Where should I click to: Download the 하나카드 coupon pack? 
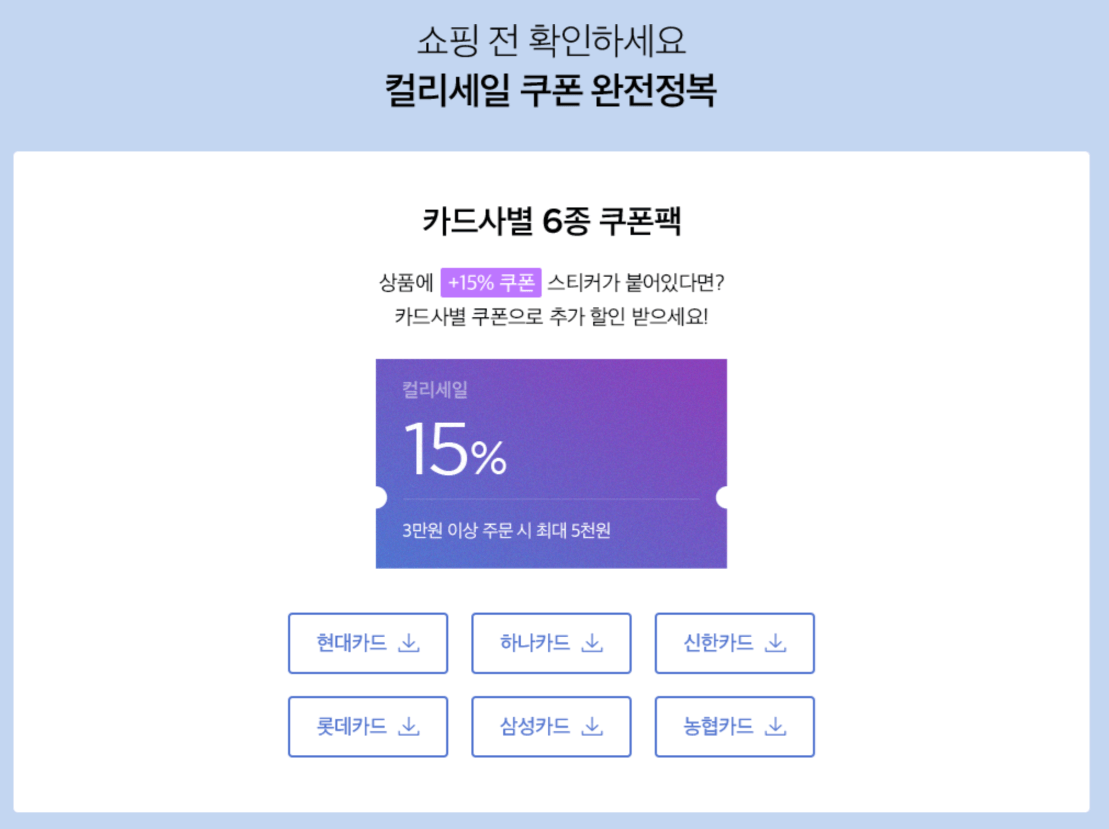(x=551, y=643)
